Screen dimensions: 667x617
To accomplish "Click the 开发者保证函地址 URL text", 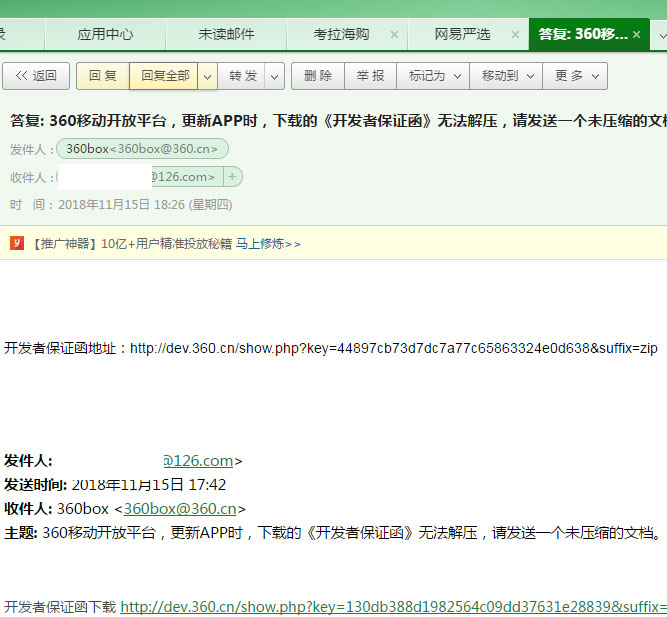I will (394, 348).
